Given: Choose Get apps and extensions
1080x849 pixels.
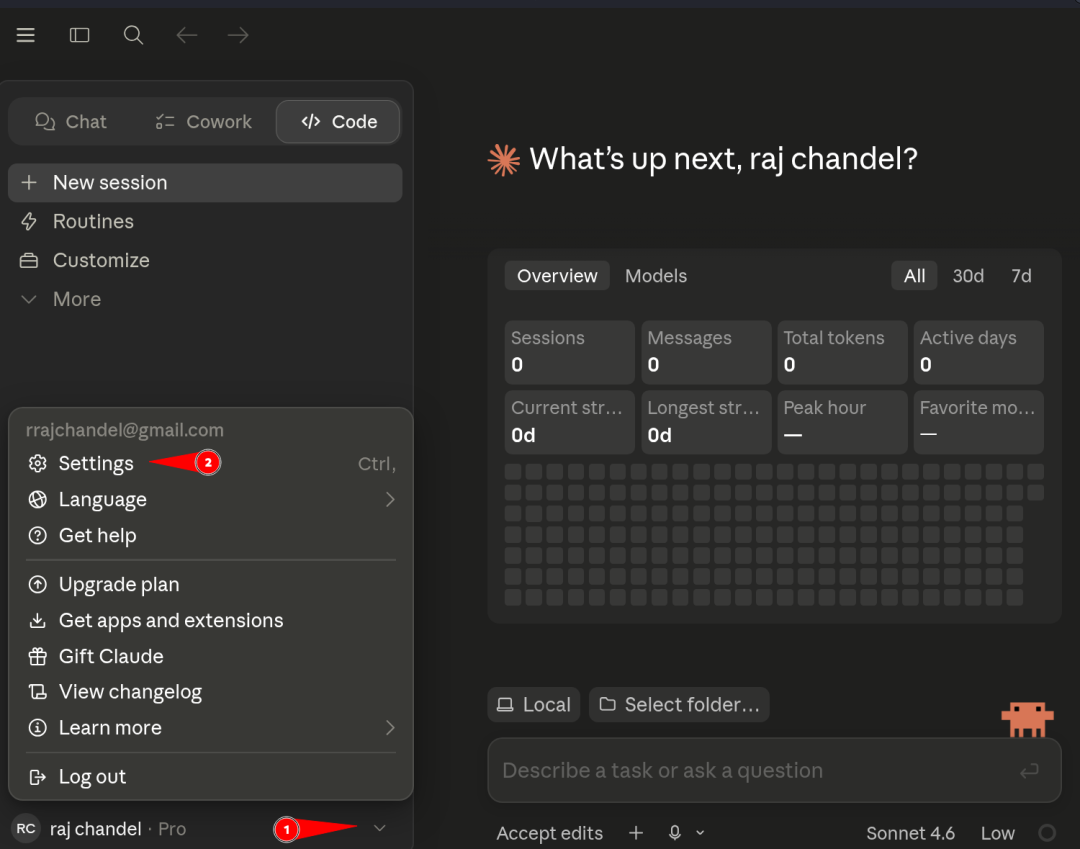Looking at the screenshot, I should pyautogui.click(x=211, y=620).
